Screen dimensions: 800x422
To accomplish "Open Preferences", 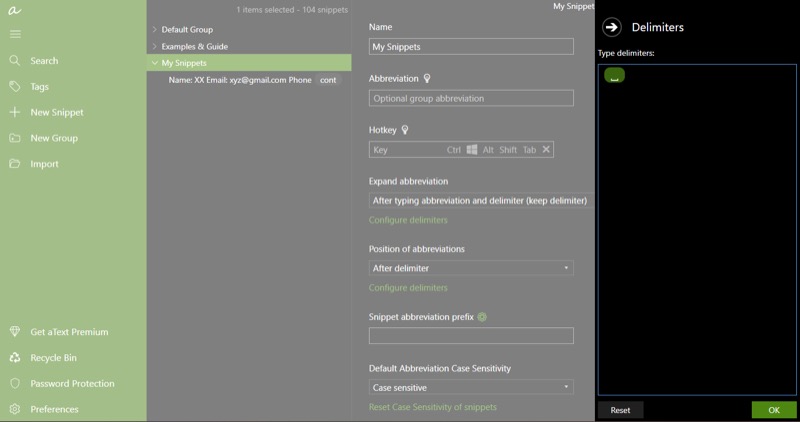I will [x=54, y=409].
